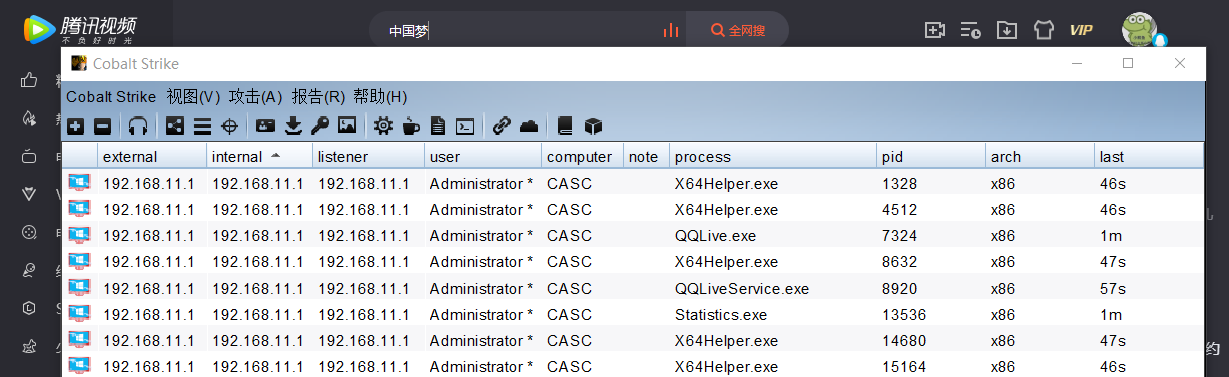
Task: Generate Windows executable via the gear icon
Action: pos(383,126)
